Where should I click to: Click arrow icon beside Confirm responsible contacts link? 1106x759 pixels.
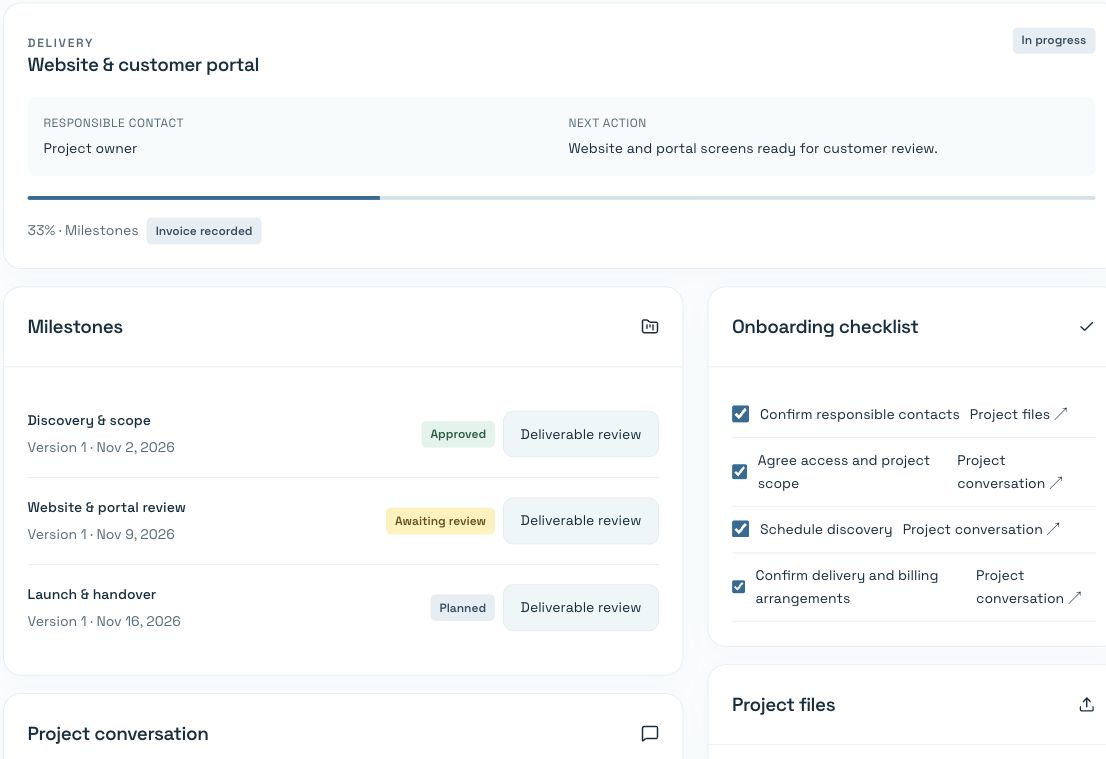click(1060, 414)
